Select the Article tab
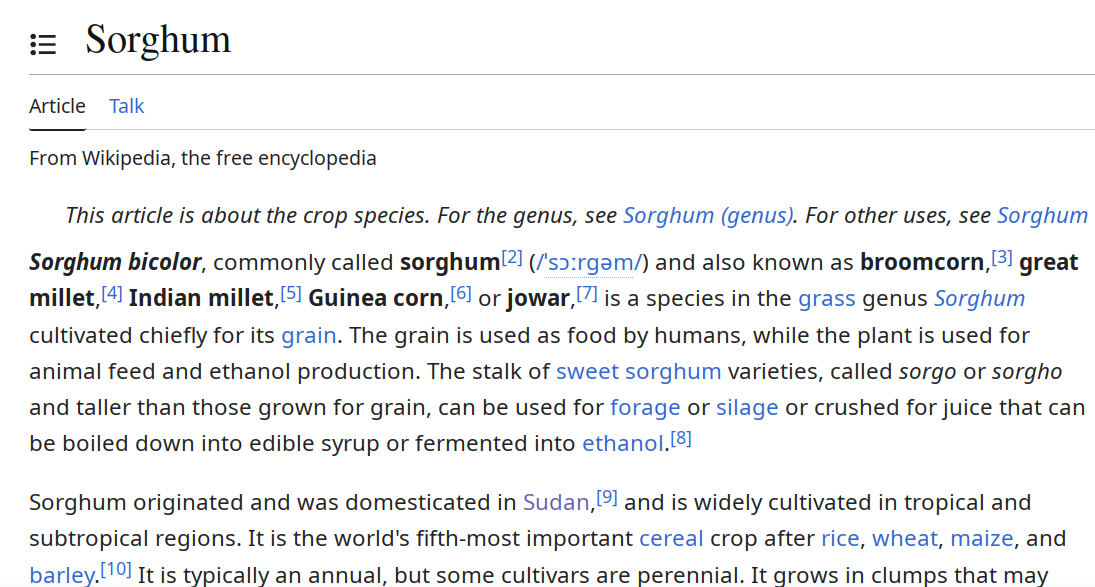This screenshot has height=587, width=1095. [57, 106]
